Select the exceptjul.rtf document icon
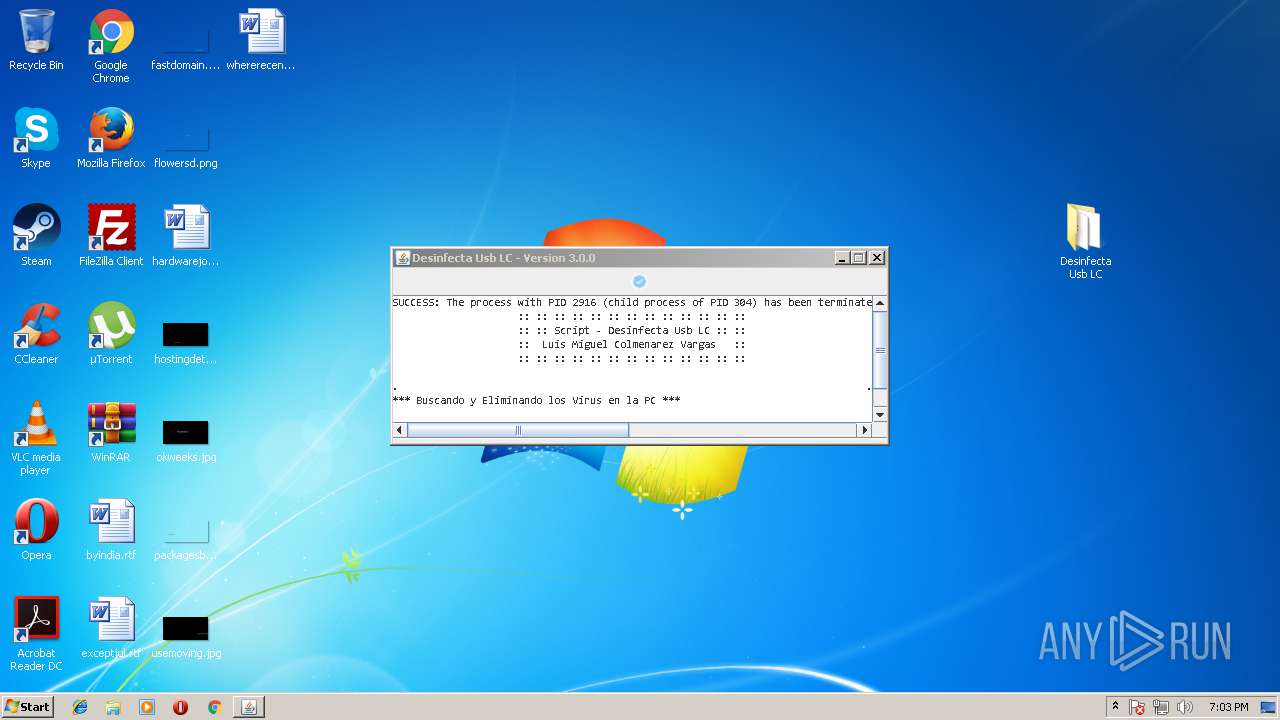Image resolution: width=1280 pixels, height=720 pixels. click(x=111, y=629)
